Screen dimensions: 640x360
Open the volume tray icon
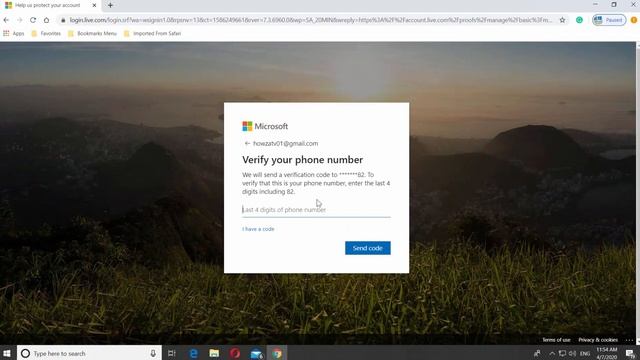(573, 353)
